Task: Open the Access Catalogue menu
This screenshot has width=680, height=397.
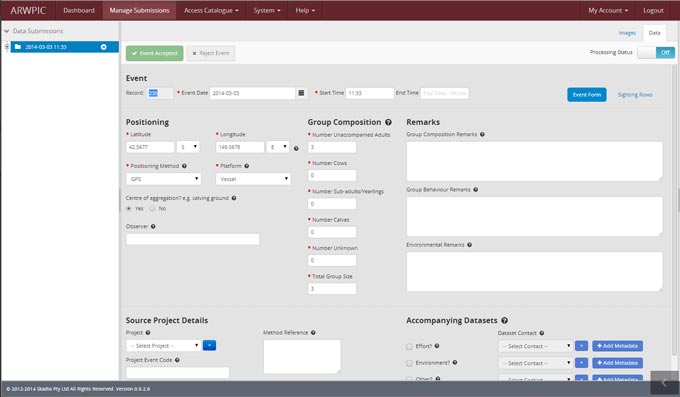Action: coord(211,10)
